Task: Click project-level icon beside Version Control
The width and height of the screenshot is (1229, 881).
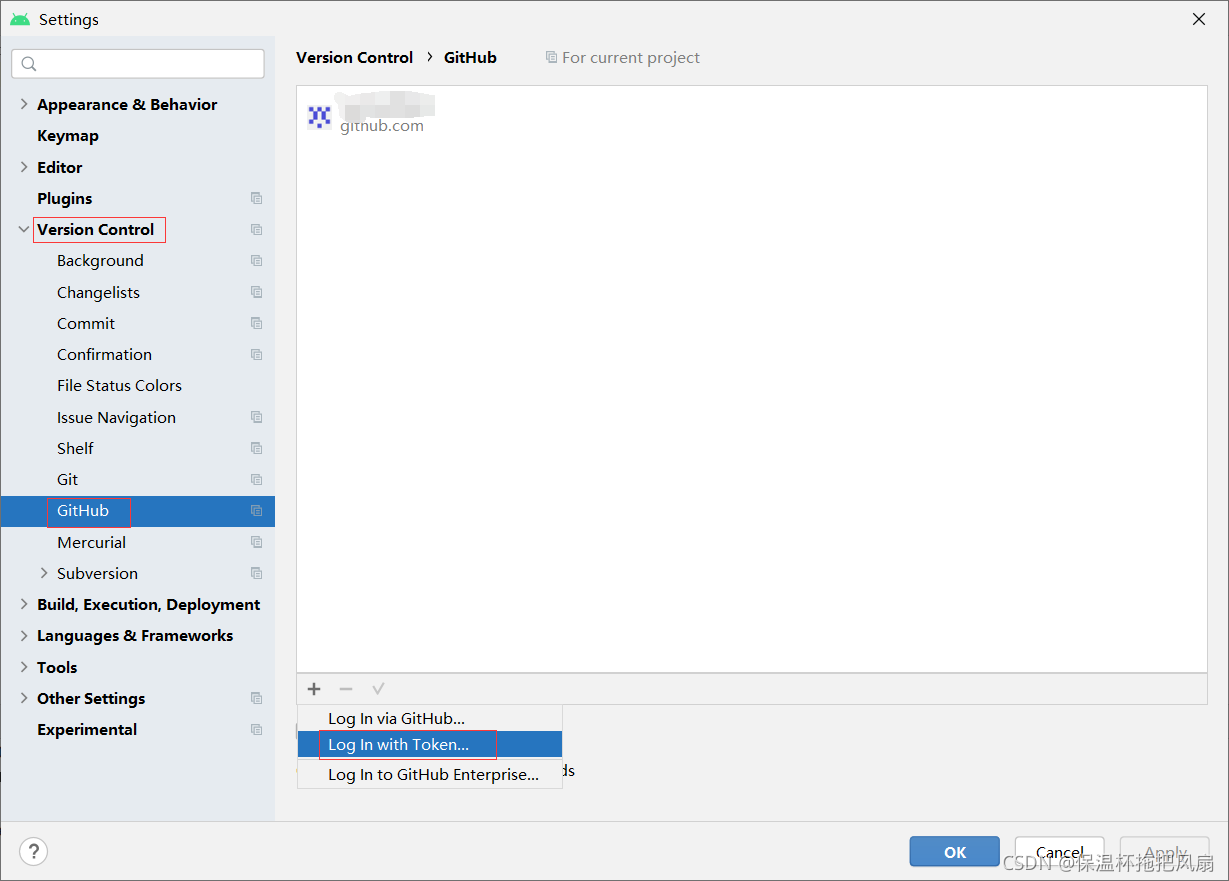Action: [257, 229]
